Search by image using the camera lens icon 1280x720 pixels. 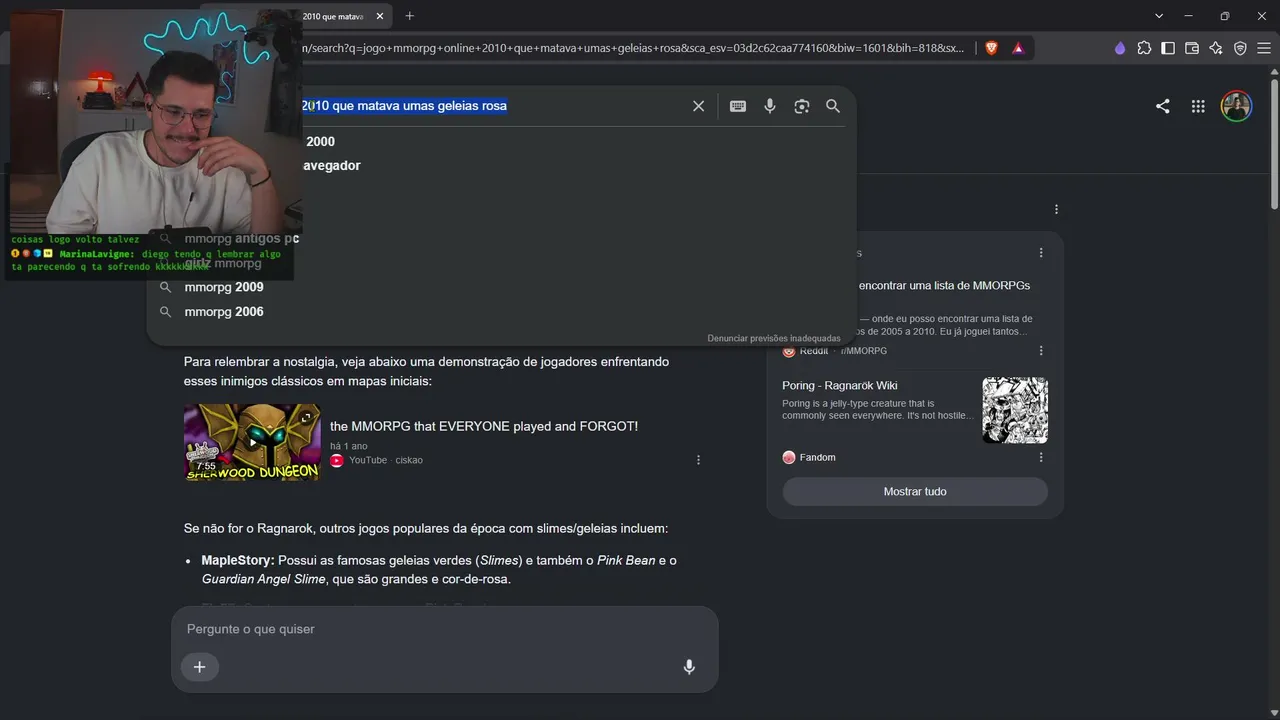tap(802, 106)
